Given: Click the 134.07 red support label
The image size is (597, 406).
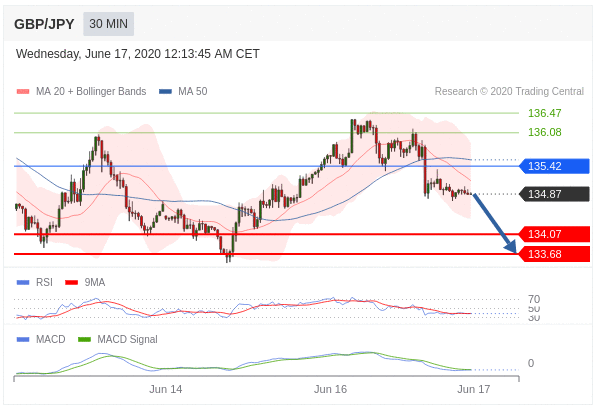Looking at the screenshot, I should point(554,234).
